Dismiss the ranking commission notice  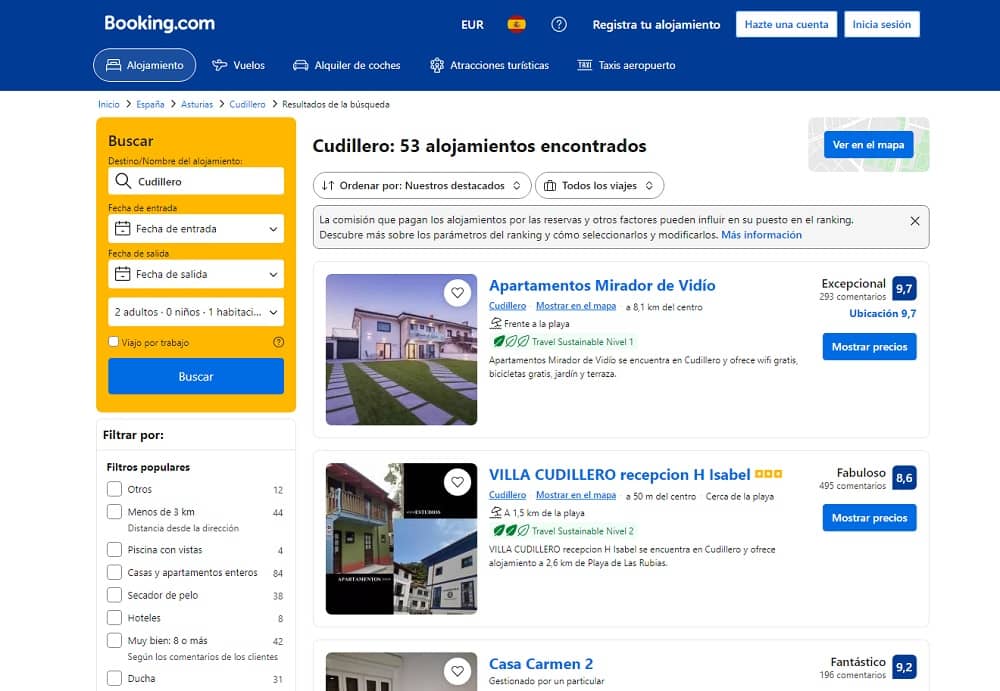click(915, 221)
